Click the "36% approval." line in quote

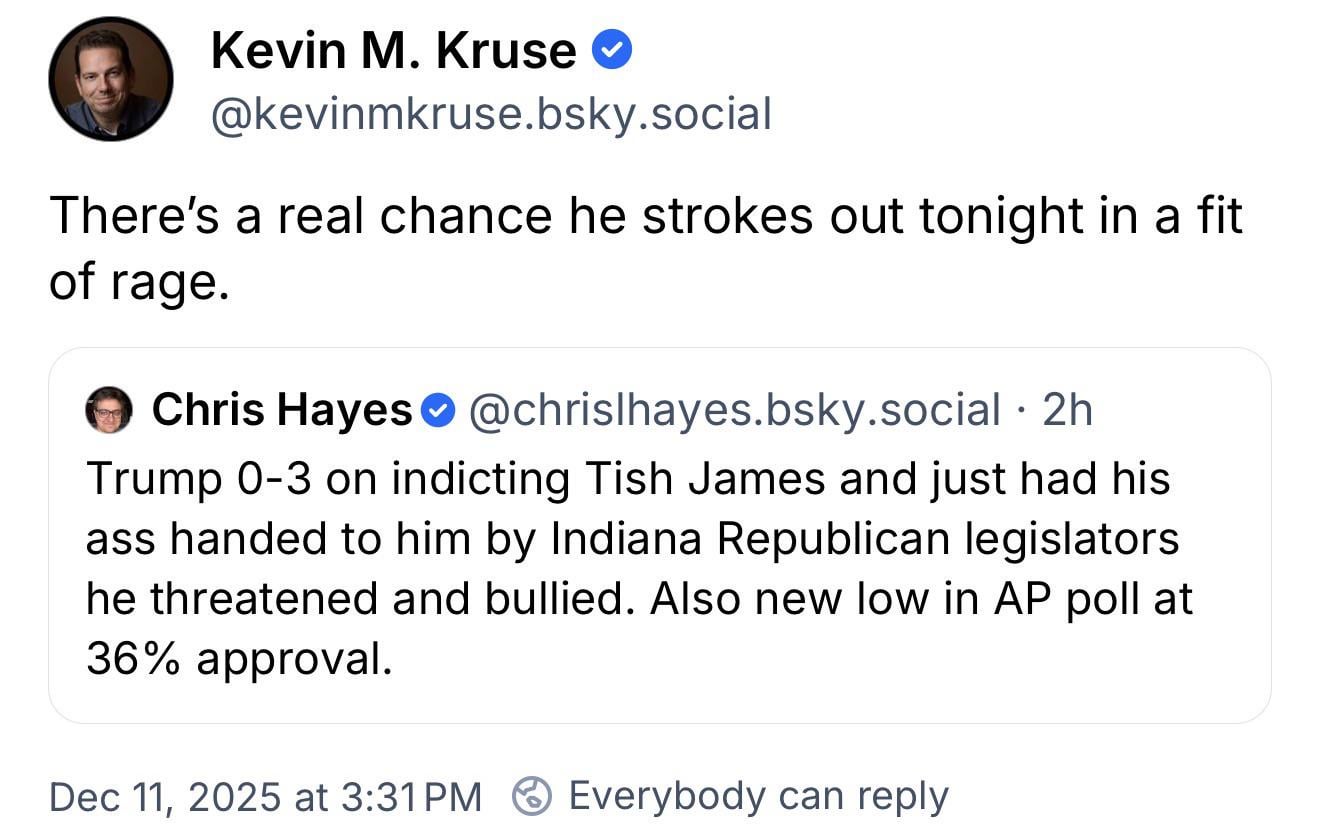[238, 659]
